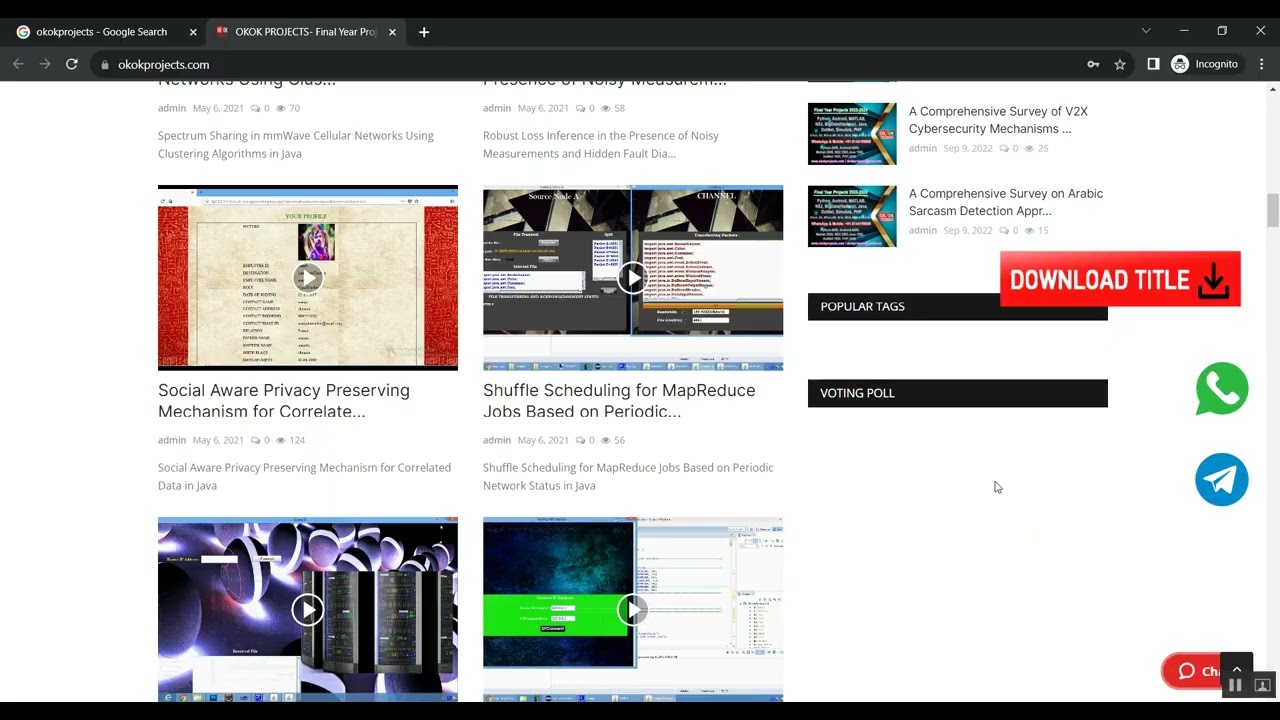The width and height of the screenshot is (1280, 720).
Task: Open WhatsApp chat floating icon
Action: pyautogui.click(x=1222, y=389)
